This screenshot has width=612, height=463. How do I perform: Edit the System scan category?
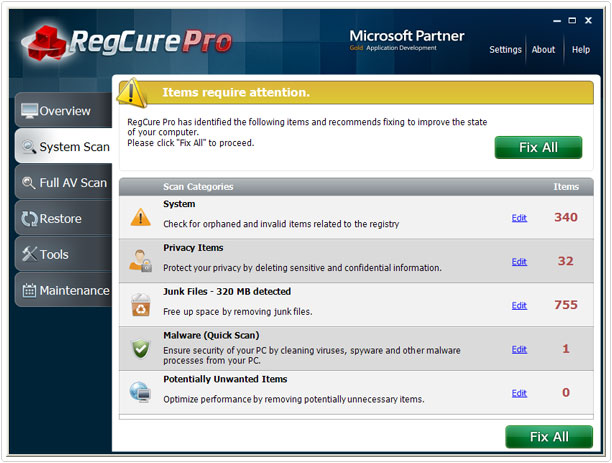pyautogui.click(x=519, y=218)
